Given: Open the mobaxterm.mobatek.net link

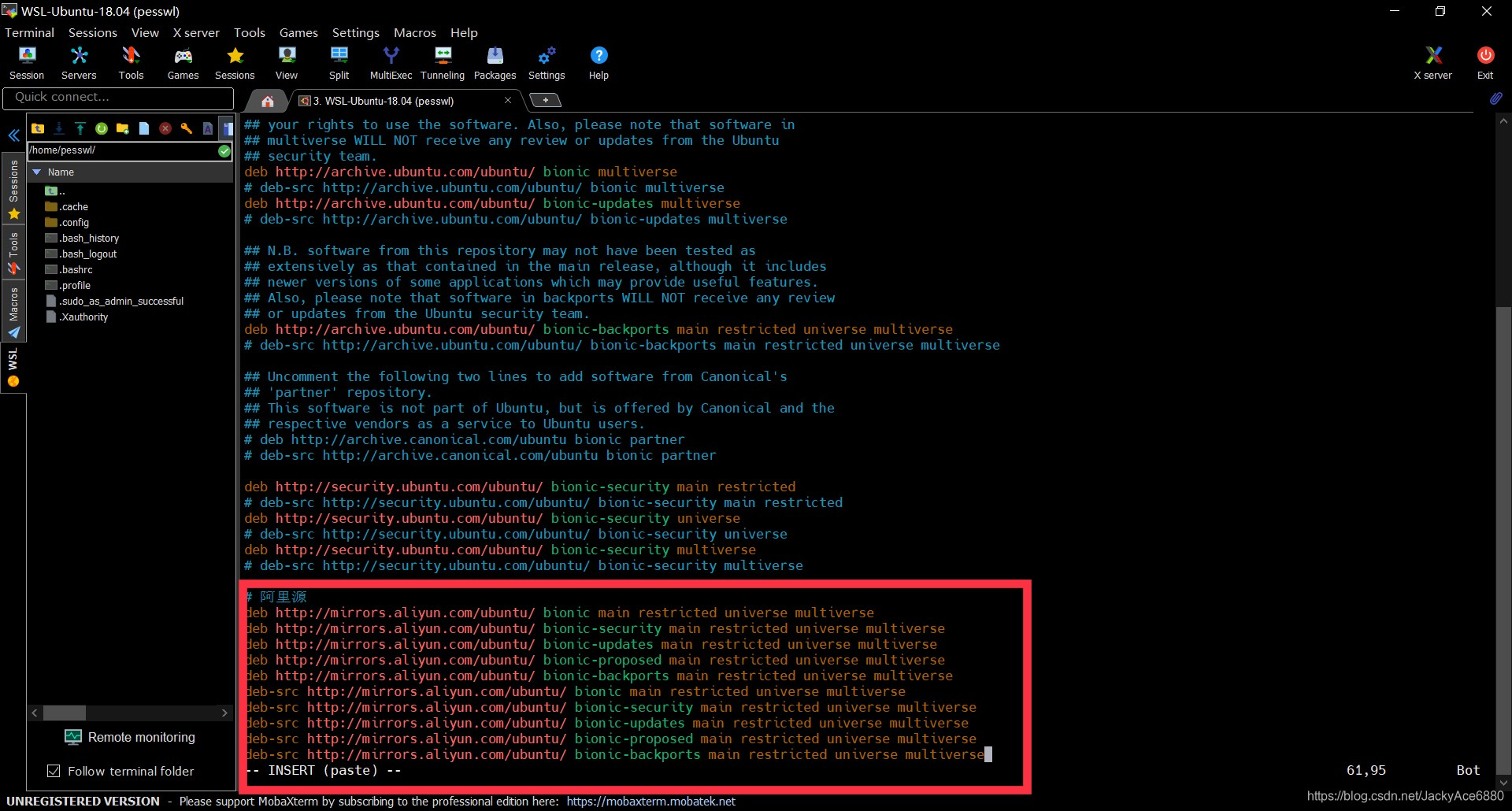Looking at the screenshot, I should pyautogui.click(x=650, y=802).
